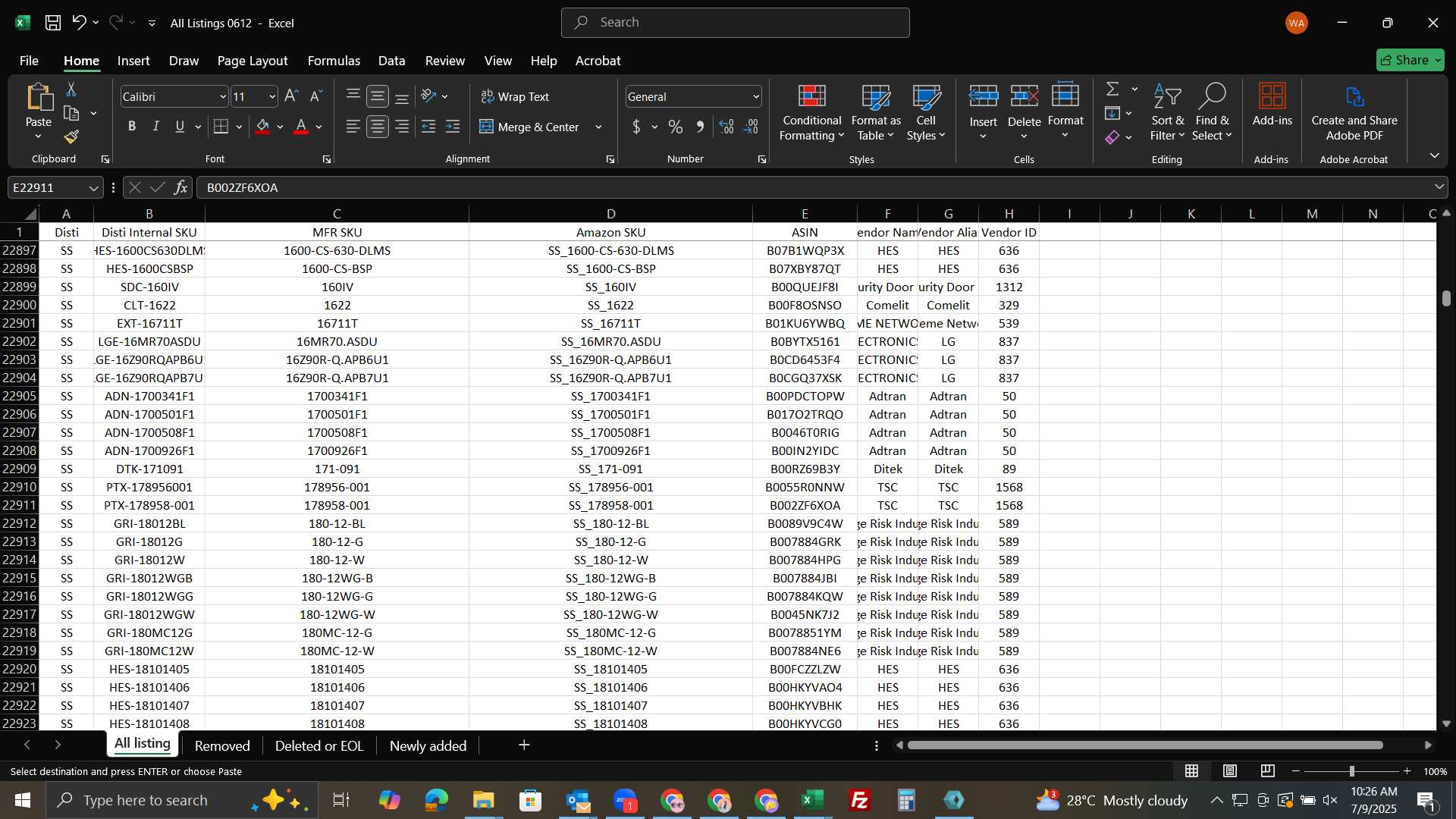Image resolution: width=1456 pixels, height=819 pixels.
Task: Click the Save icon in title bar
Action: point(53,23)
